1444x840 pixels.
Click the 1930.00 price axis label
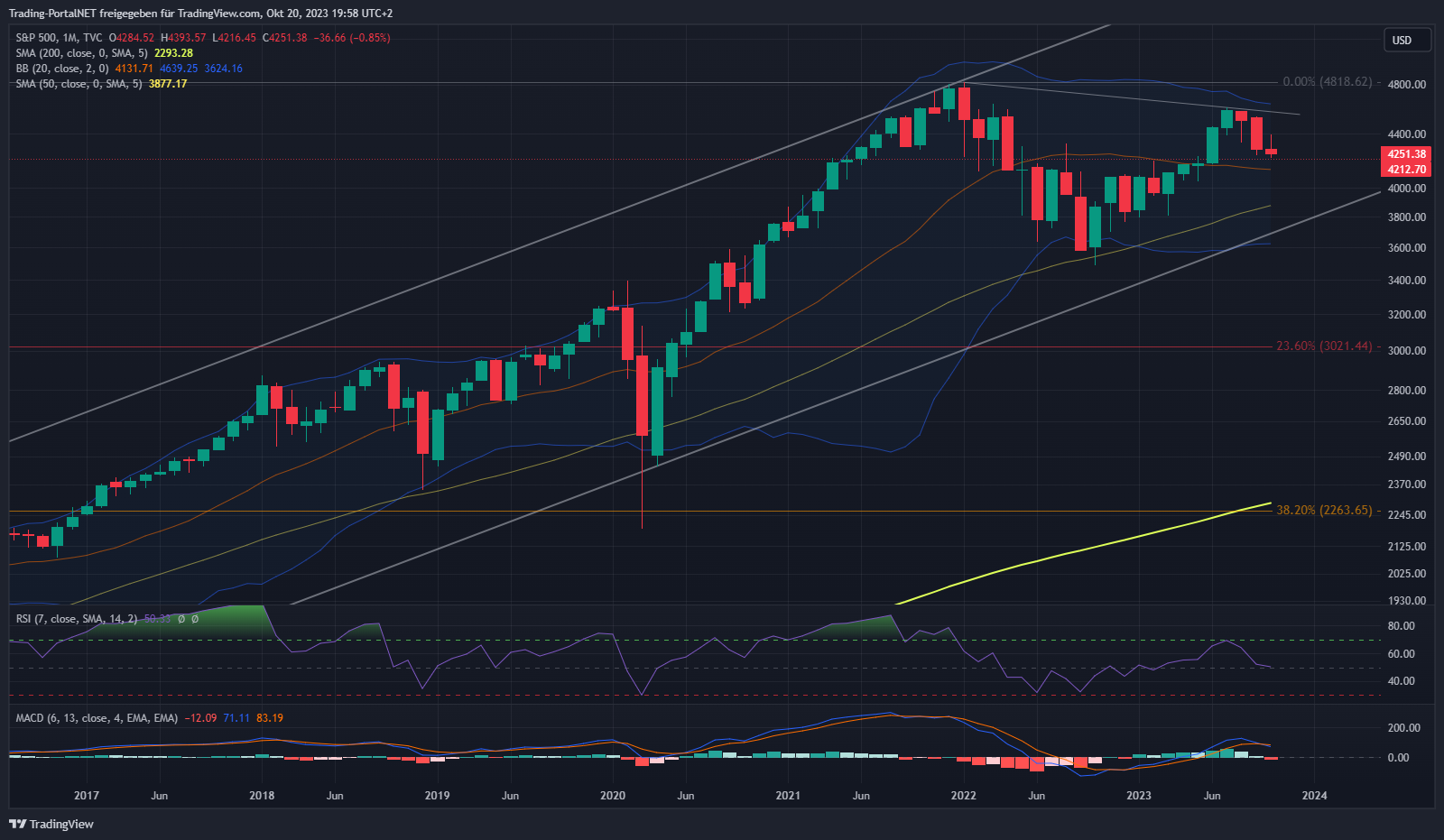pos(1407,601)
